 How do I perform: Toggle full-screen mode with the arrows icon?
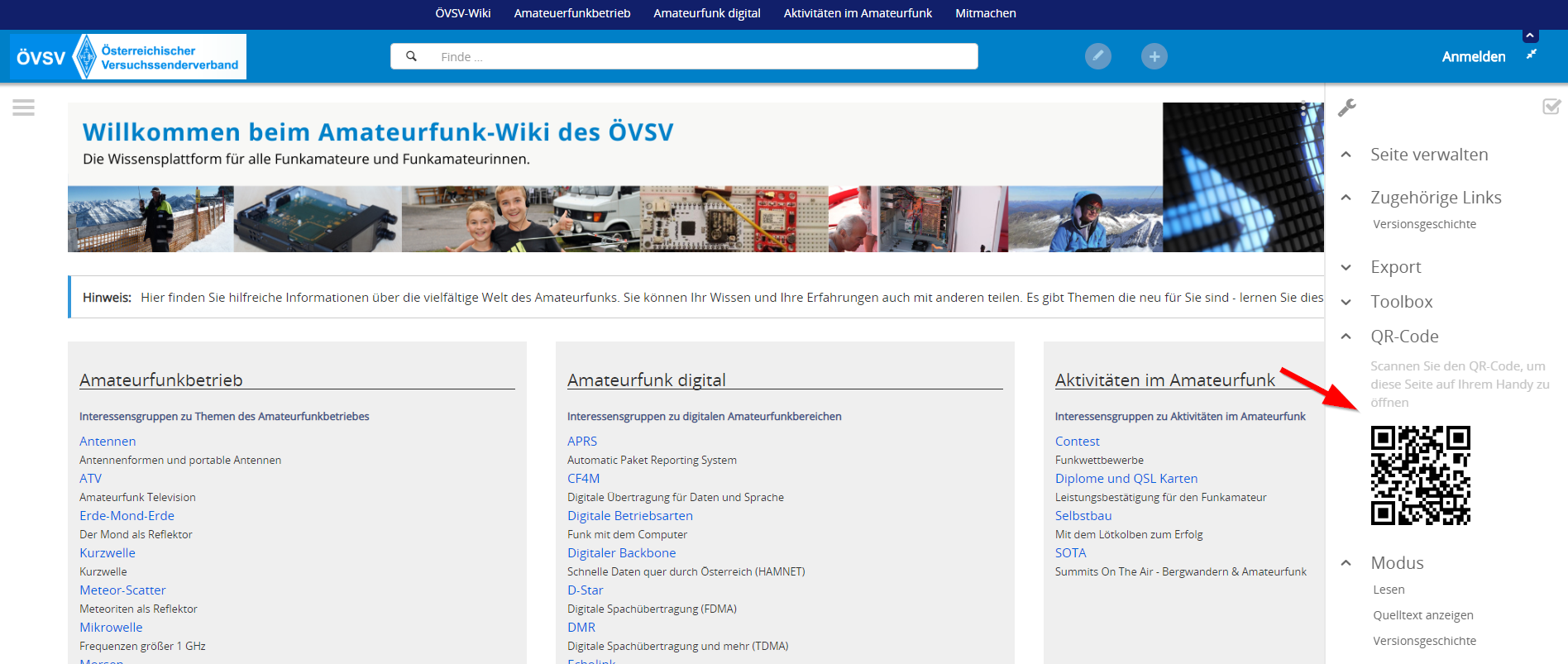pyautogui.click(x=1531, y=54)
